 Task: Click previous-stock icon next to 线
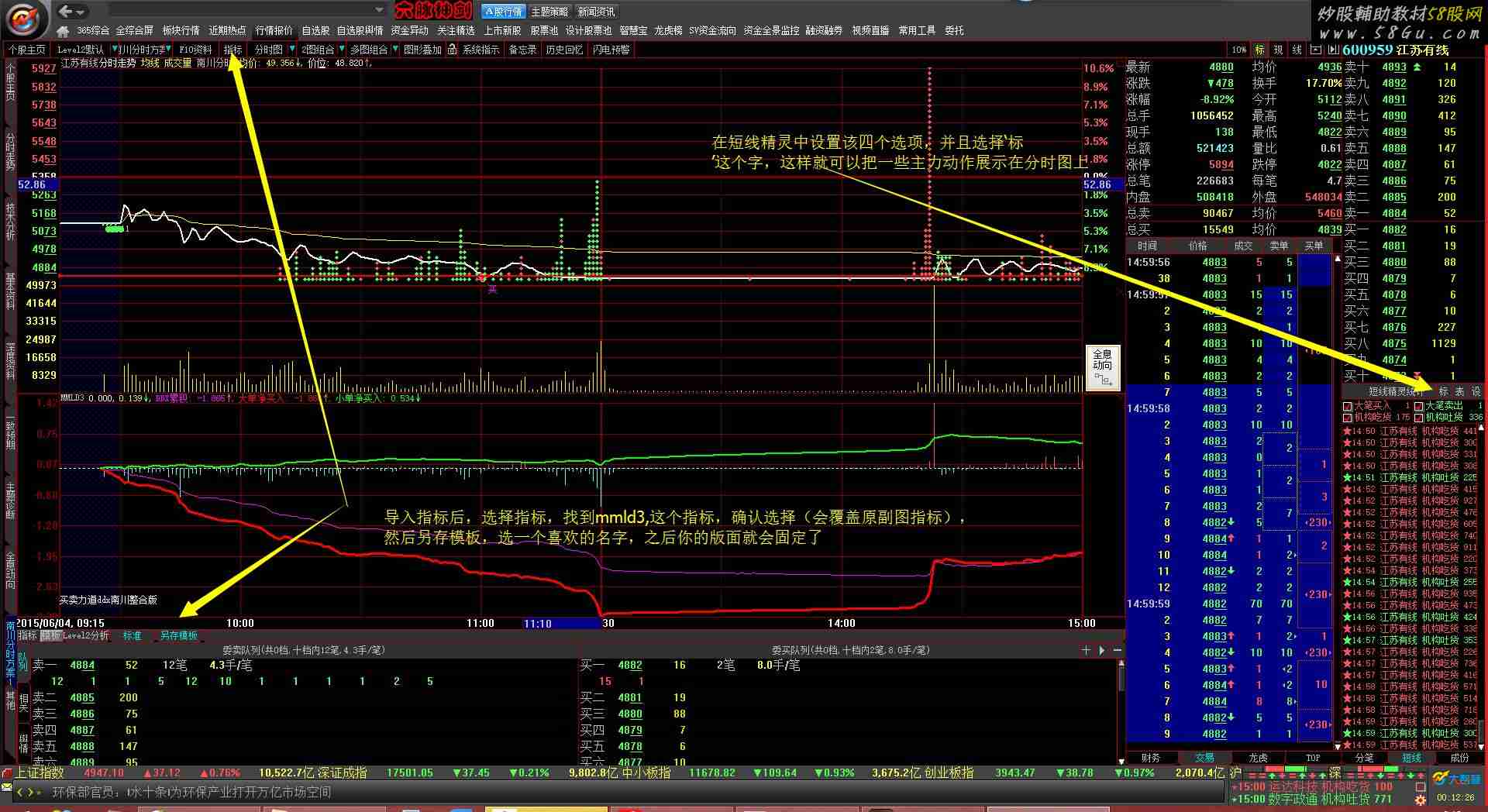coord(1314,50)
